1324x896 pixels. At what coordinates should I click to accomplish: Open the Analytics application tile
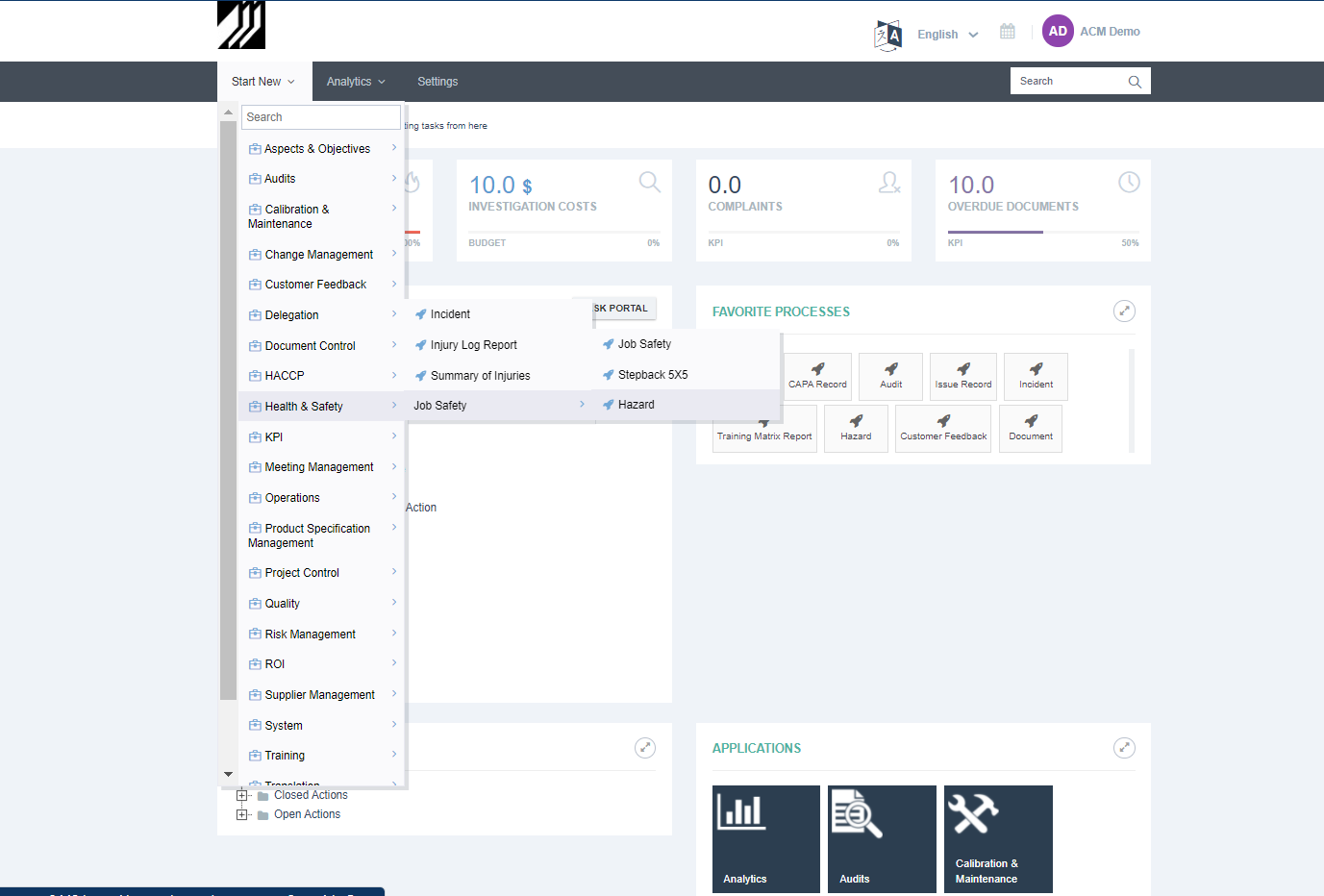(766, 839)
